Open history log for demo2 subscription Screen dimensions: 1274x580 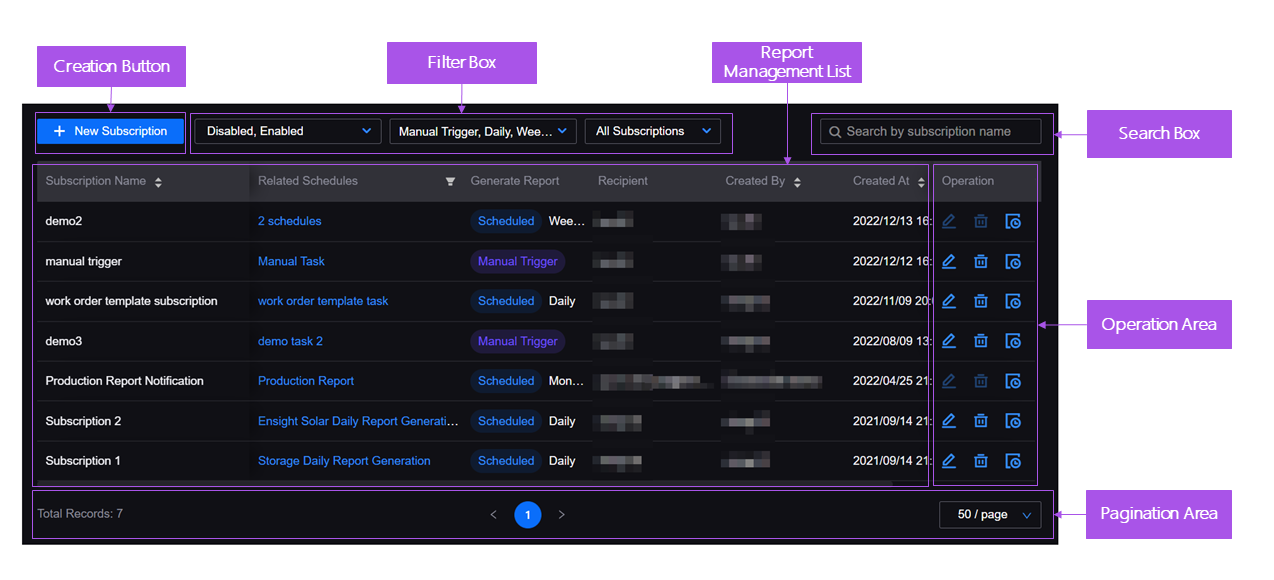1013,221
